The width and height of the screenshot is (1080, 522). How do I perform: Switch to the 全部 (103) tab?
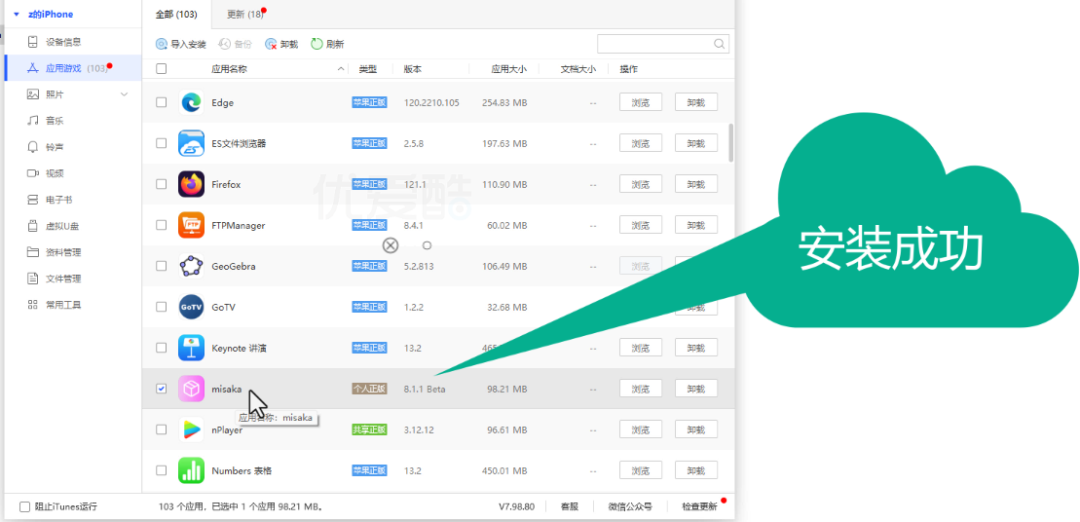(176, 14)
